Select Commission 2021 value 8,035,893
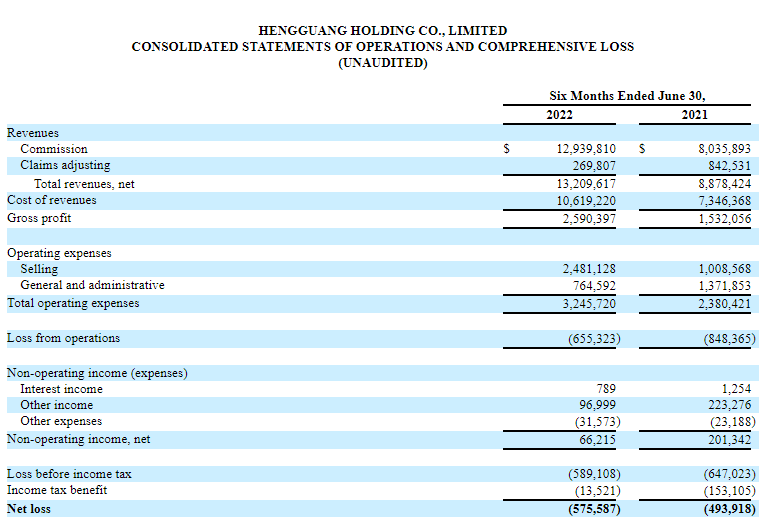763x525 pixels. pos(725,149)
